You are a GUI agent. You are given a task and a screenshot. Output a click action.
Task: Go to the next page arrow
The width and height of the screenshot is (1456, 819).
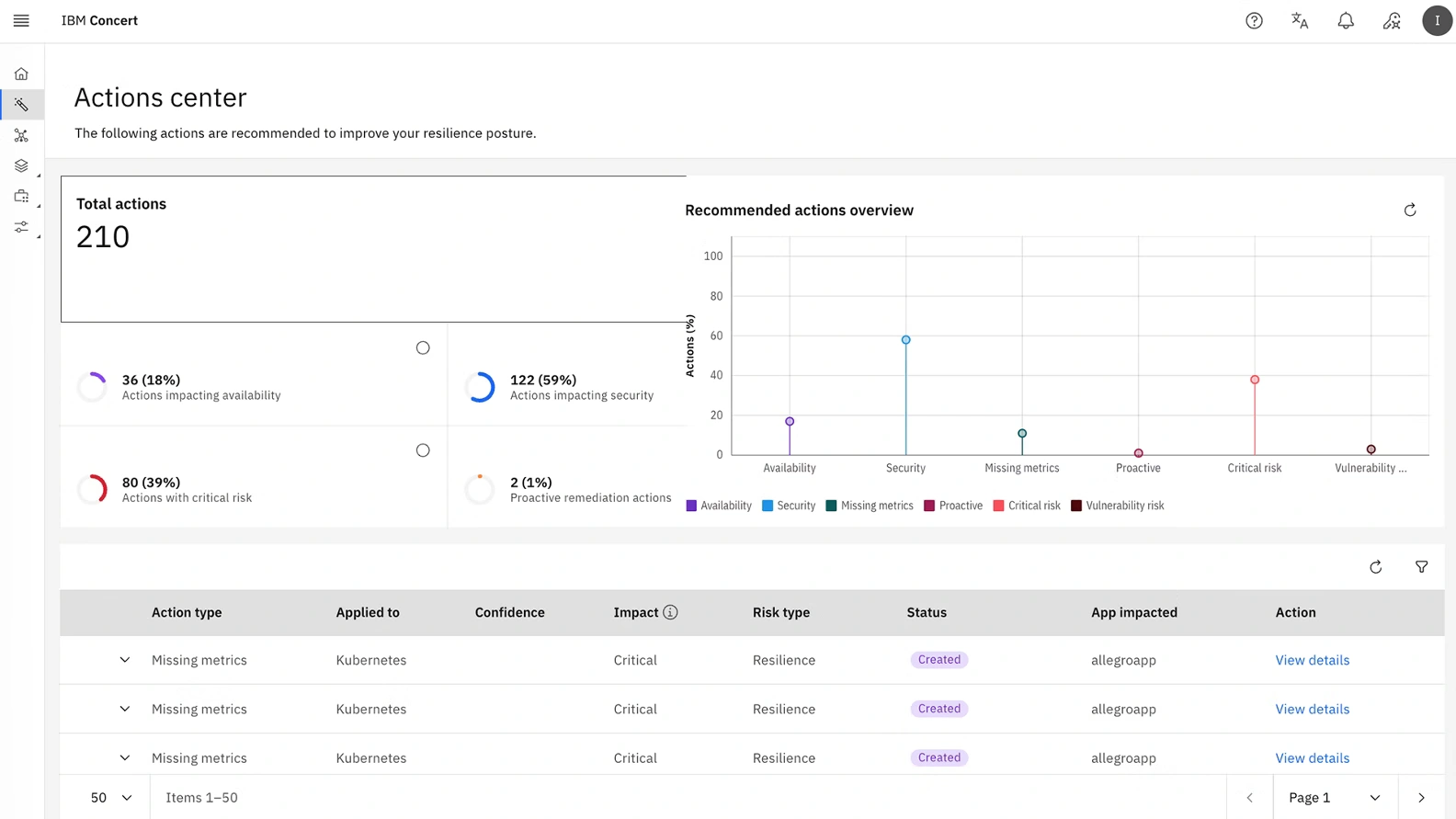[1421, 798]
